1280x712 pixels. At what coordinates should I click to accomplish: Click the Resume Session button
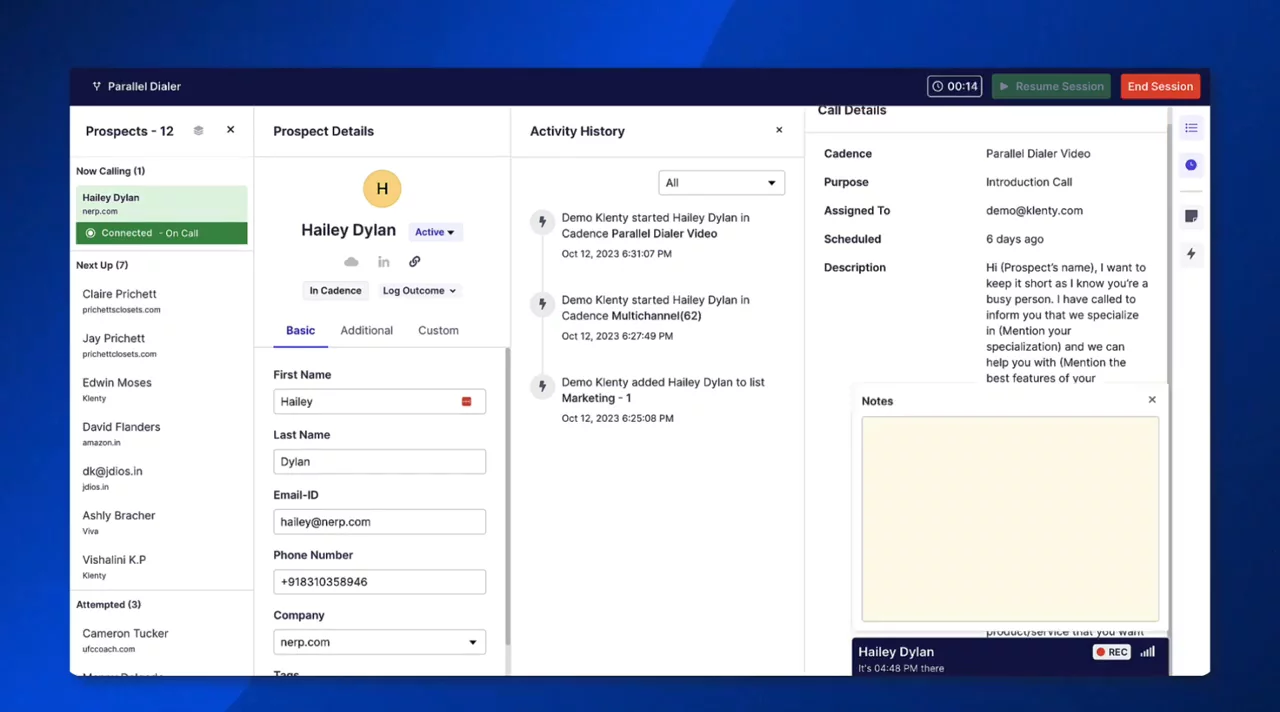(1051, 86)
